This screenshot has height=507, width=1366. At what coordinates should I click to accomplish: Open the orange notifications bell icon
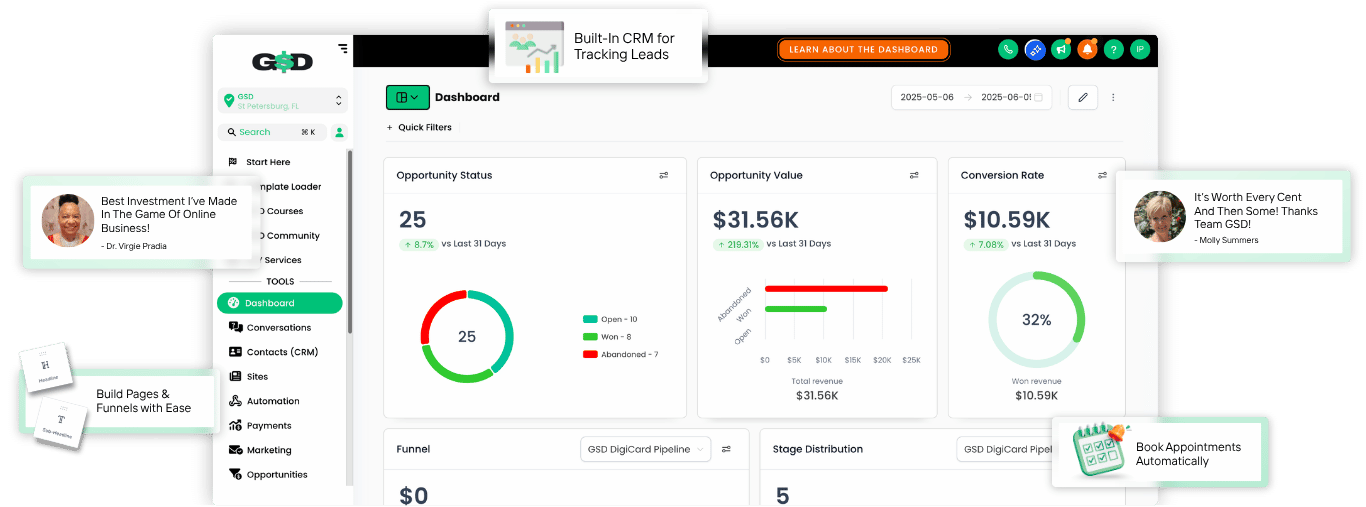(x=1087, y=49)
